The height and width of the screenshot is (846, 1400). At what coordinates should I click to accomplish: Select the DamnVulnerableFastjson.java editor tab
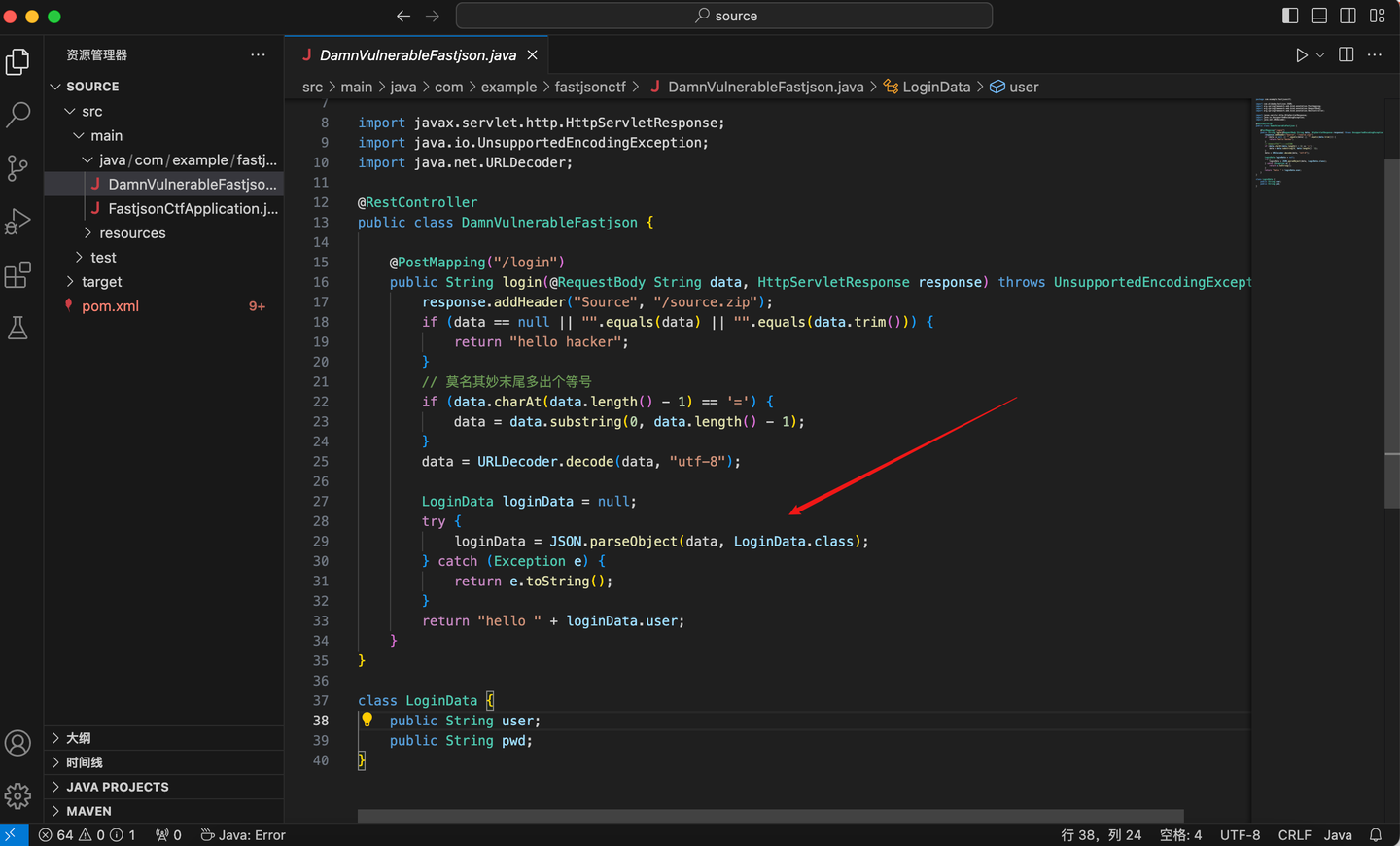click(x=417, y=55)
